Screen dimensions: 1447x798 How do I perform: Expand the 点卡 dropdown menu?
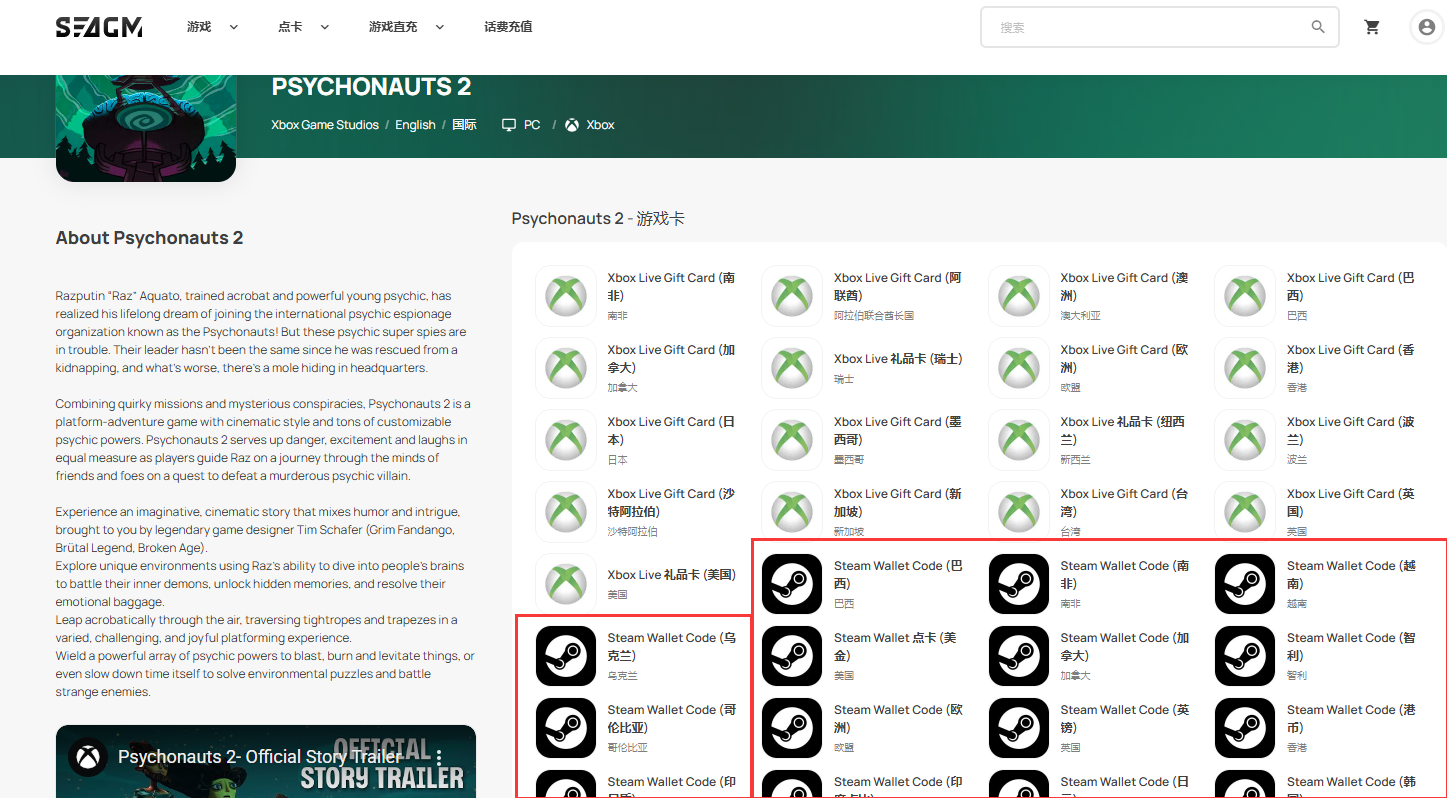(303, 27)
